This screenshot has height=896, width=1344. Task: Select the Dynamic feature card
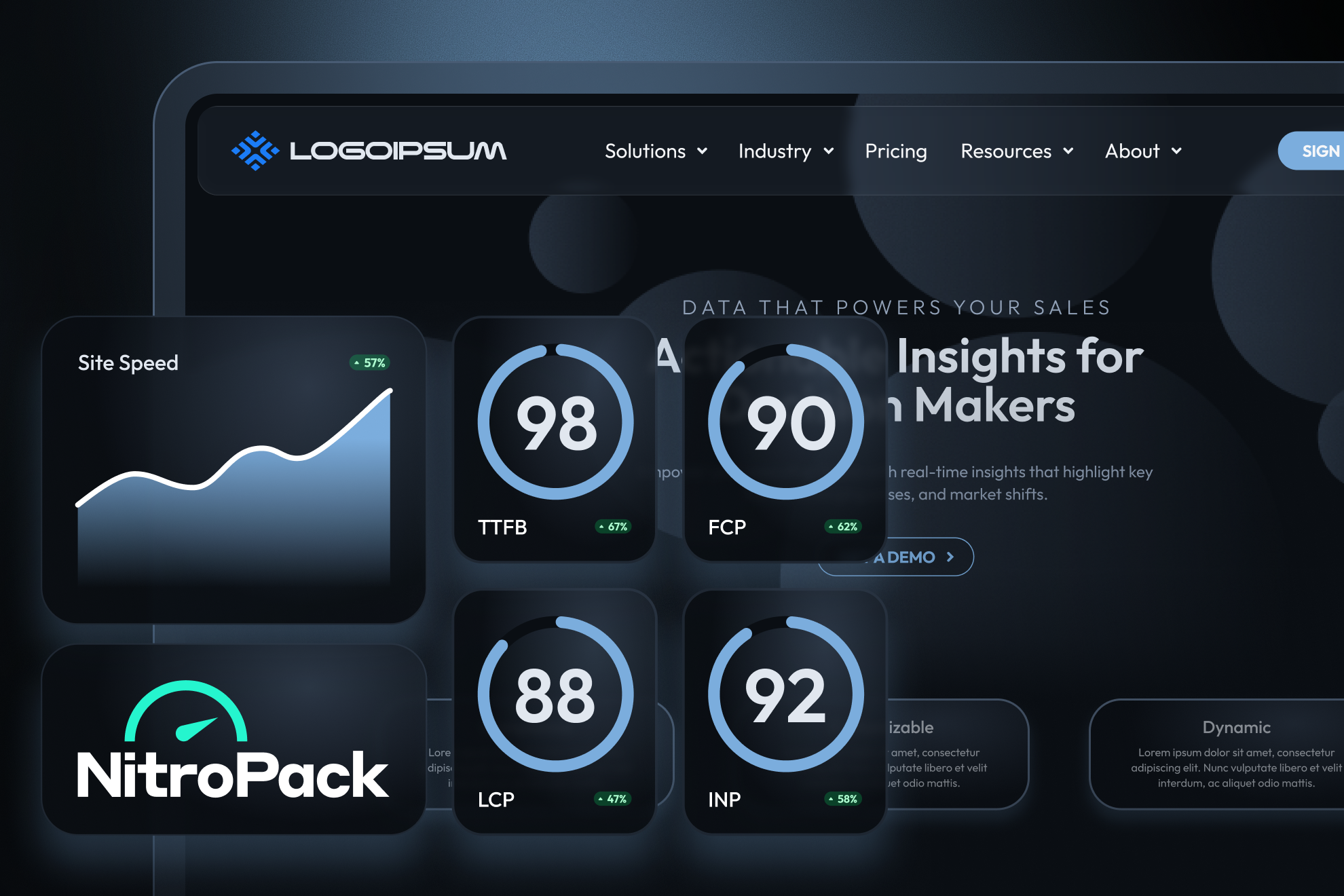(x=1235, y=753)
